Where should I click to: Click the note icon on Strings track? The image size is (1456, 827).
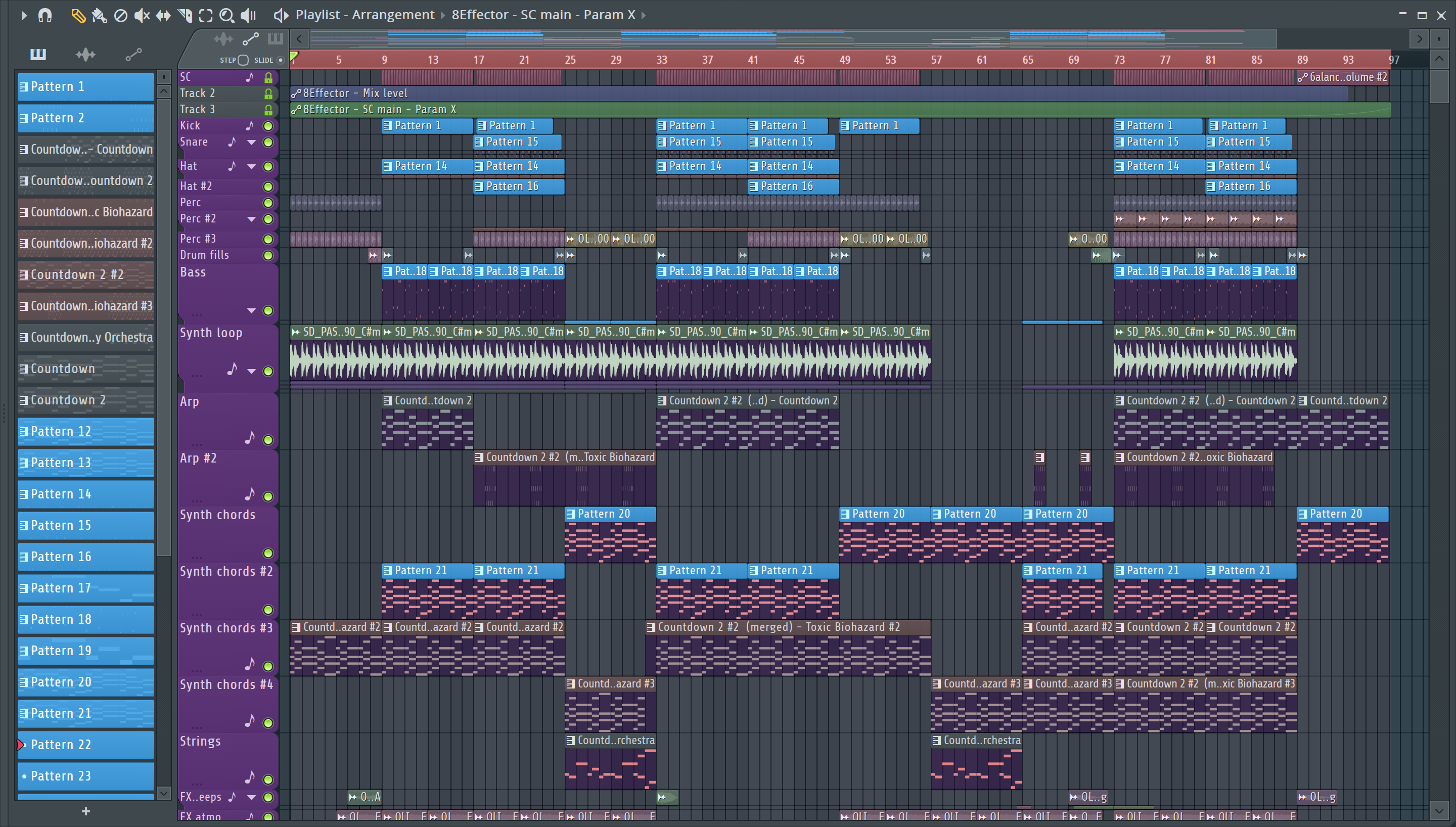(x=250, y=777)
